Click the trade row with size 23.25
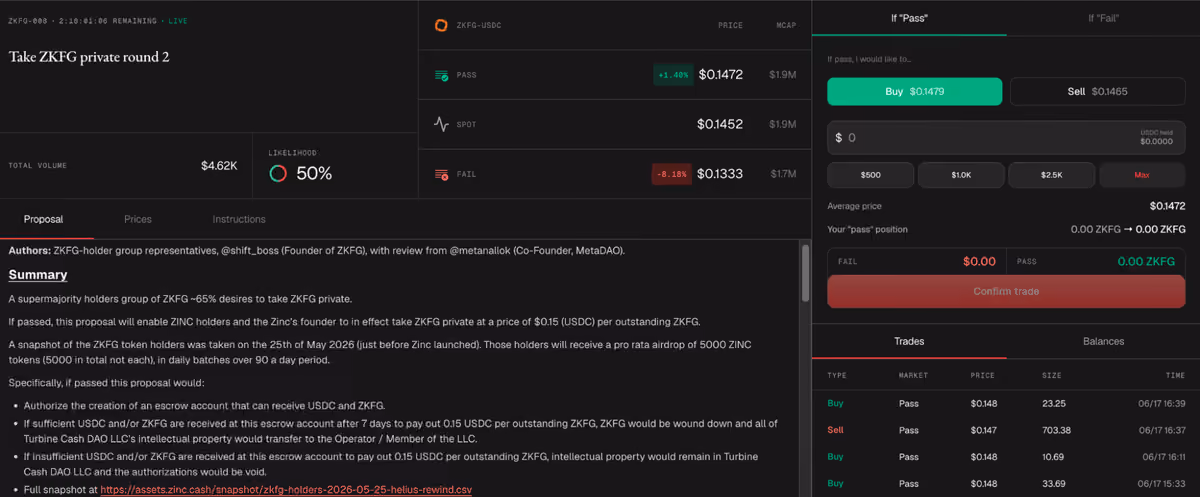The image size is (1200, 497). point(1006,403)
